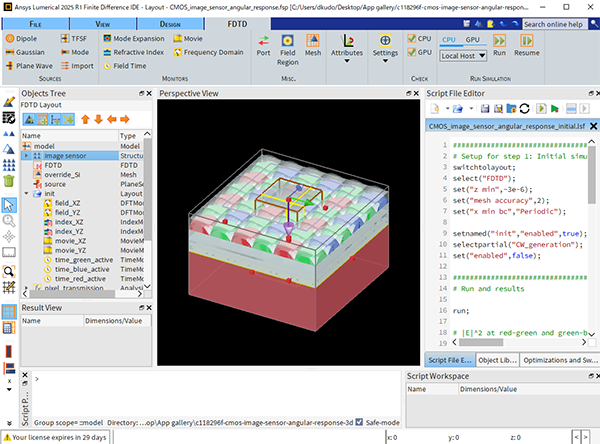Select the time_green_active item

(x=84, y=260)
